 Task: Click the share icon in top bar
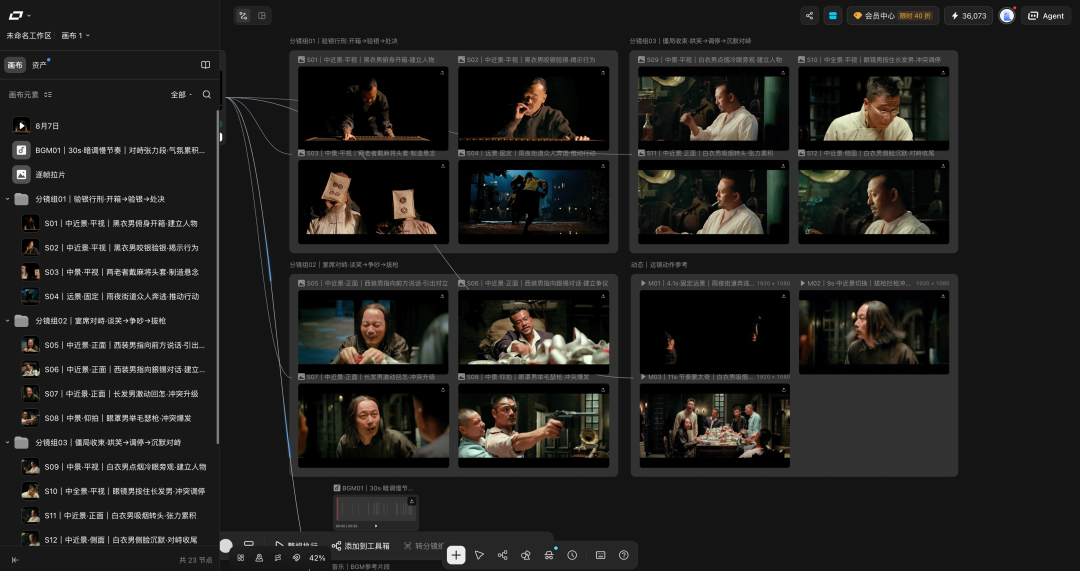coord(809,15)
